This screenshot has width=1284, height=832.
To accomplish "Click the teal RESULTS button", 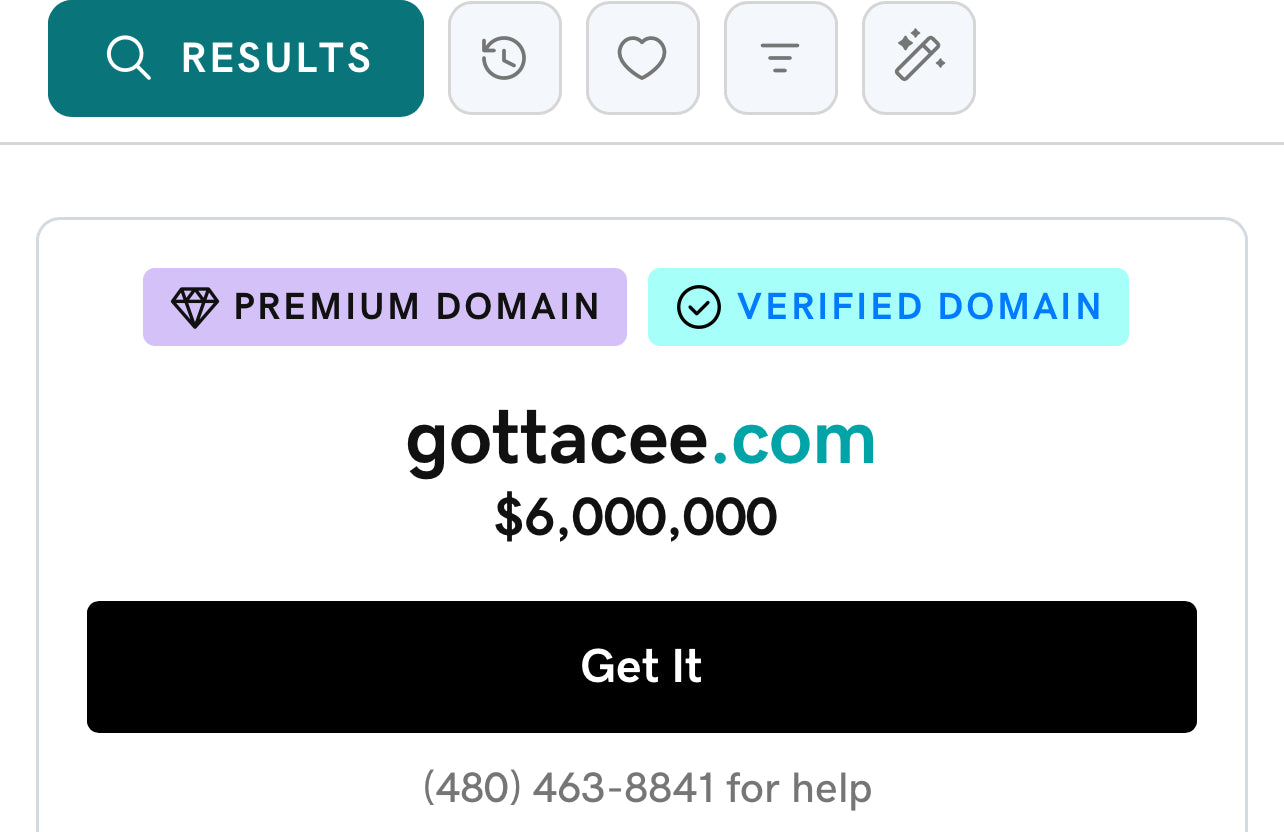I will coord(236,58).
